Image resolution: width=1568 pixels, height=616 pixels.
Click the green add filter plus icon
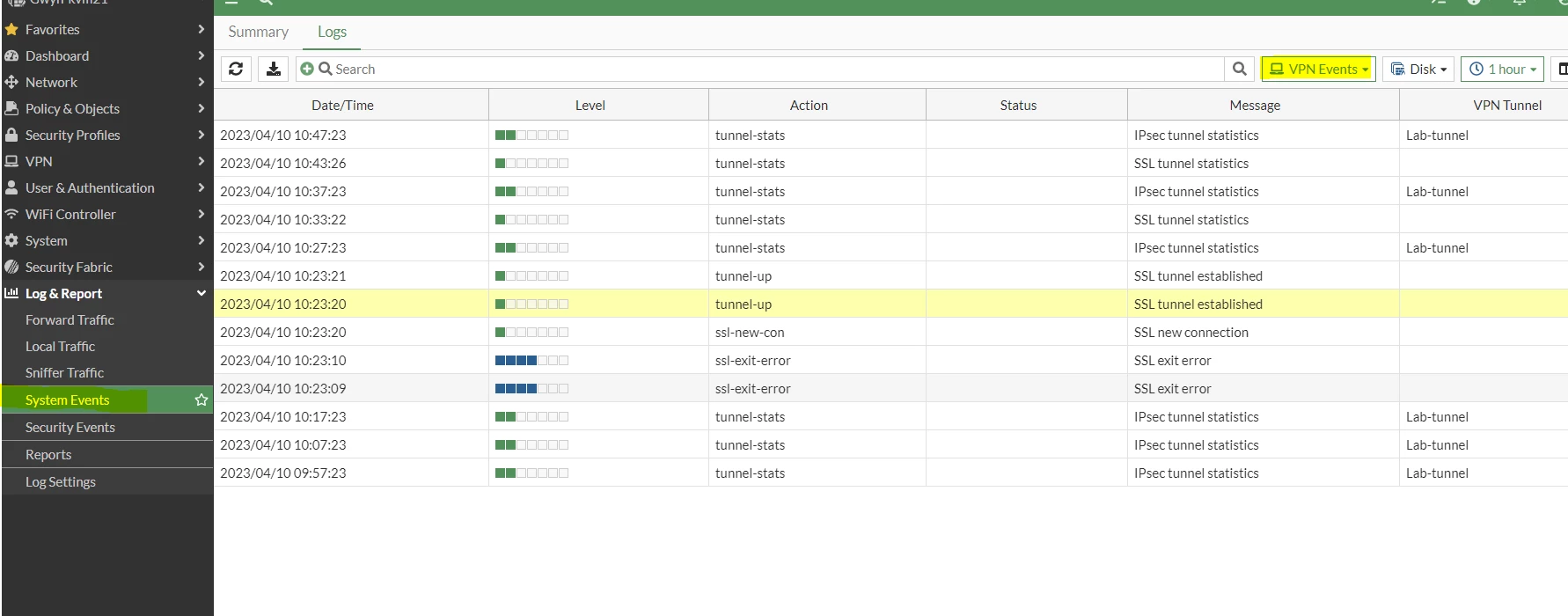[x=307, y=69]
